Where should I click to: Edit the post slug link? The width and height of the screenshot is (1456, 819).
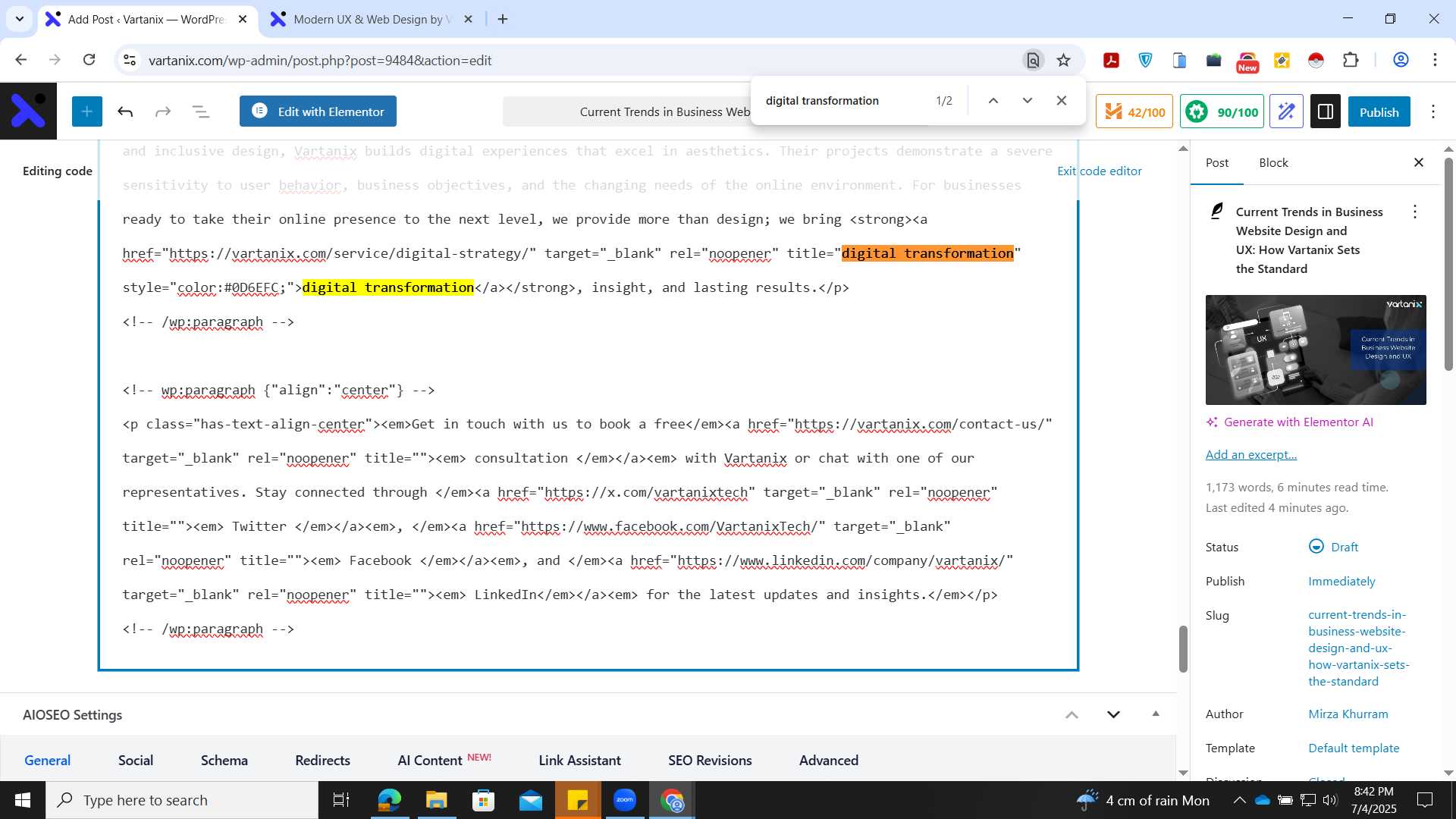point(1358,648)
